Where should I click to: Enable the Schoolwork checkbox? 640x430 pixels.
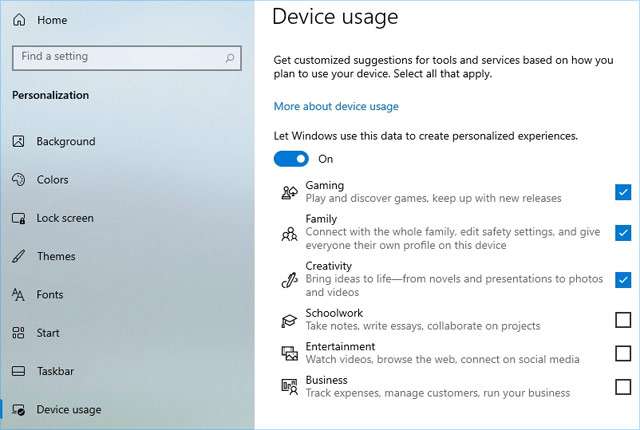pyautogui.click(x=623, y=320)
